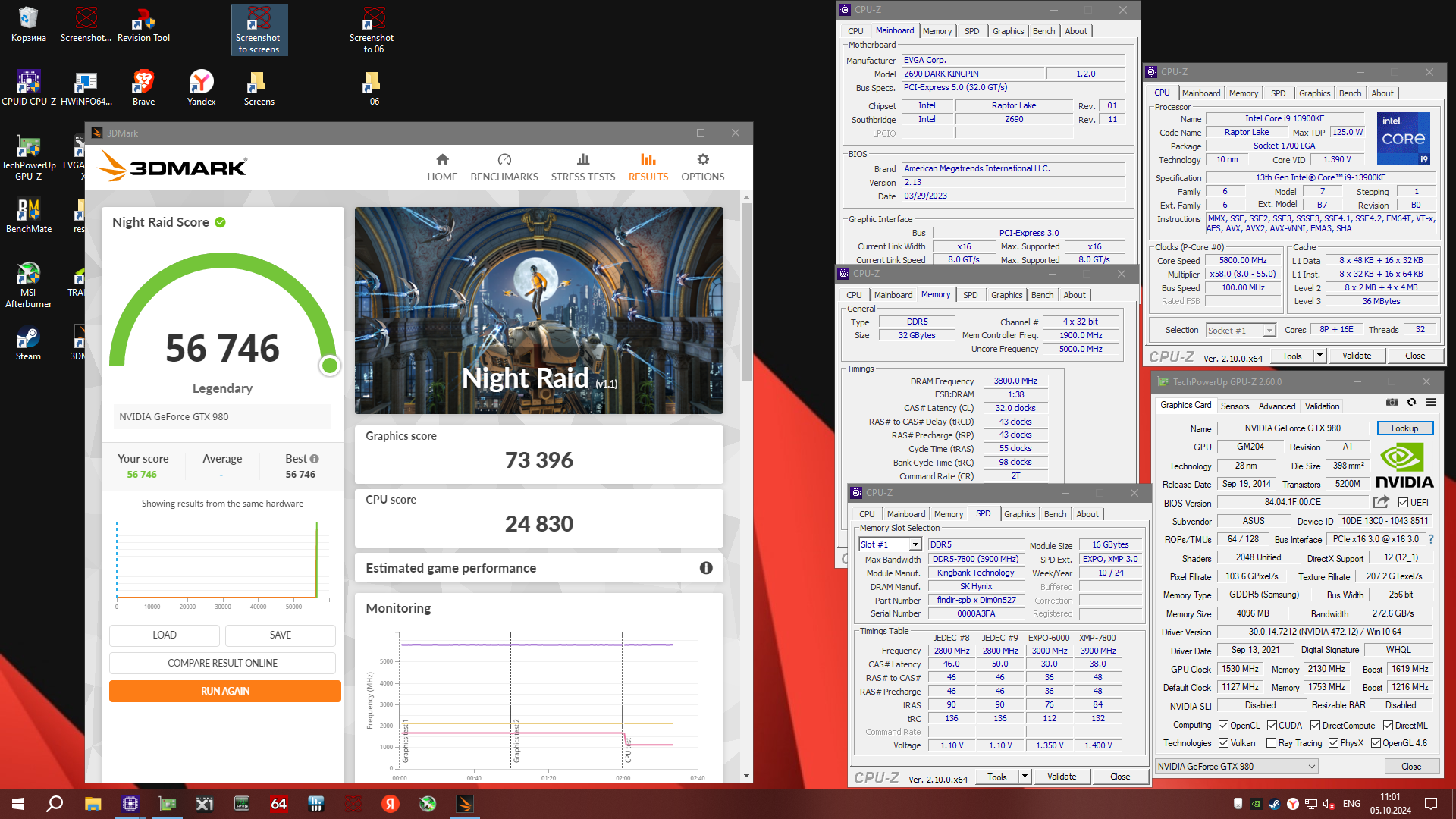Click the info icon beside Estimated game performance
This screenshot has width=1456, height=819.
(706, 568)
